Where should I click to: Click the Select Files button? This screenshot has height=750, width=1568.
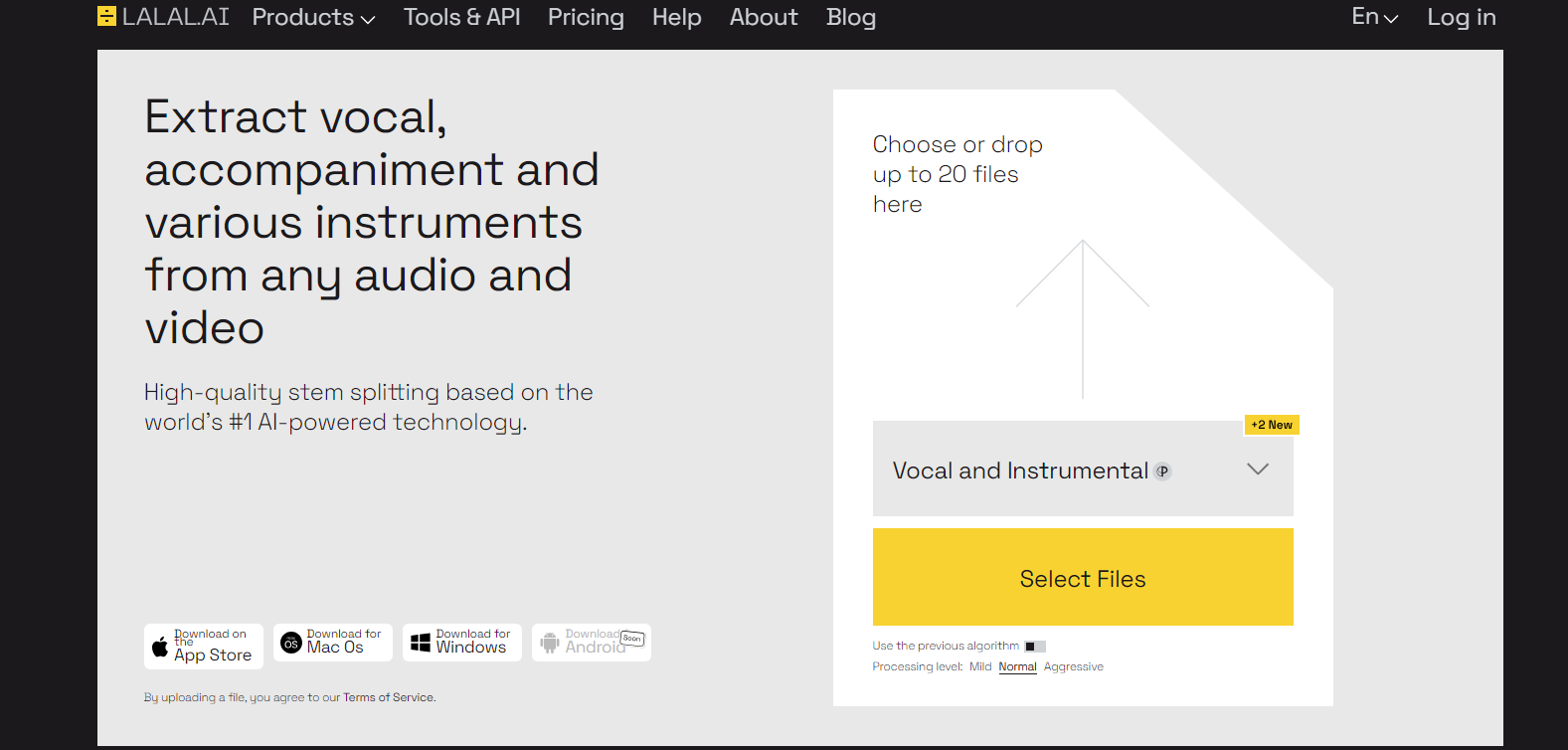[1083, 577]
